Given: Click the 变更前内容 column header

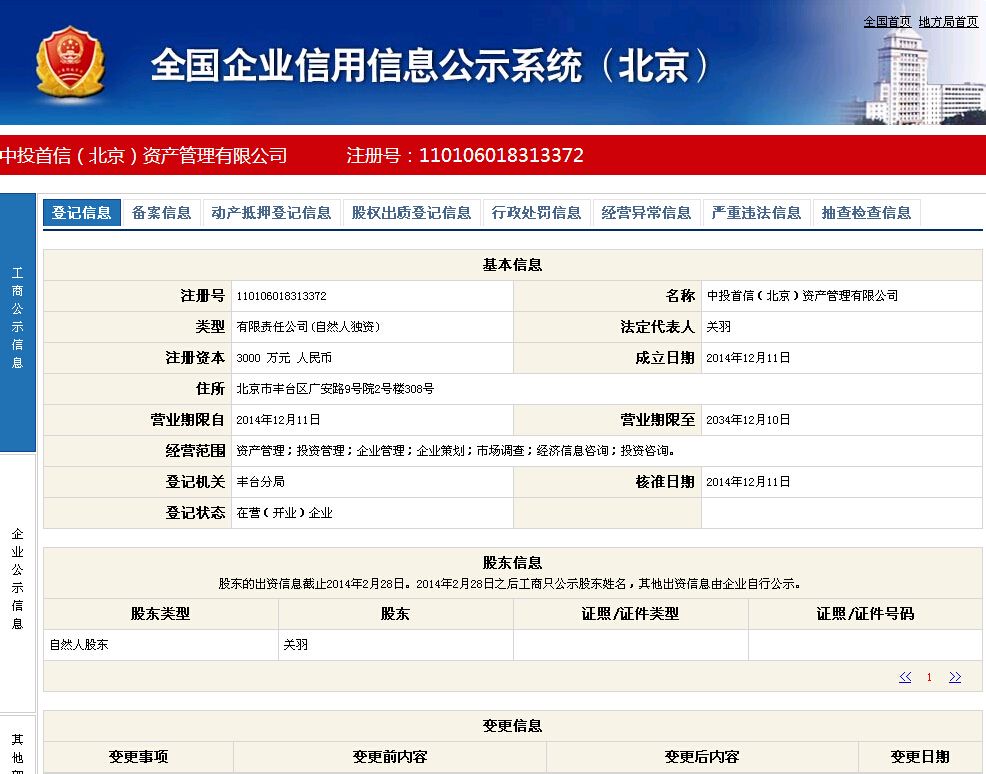Looking at the screenshot, I should click(x=390, y=756).
